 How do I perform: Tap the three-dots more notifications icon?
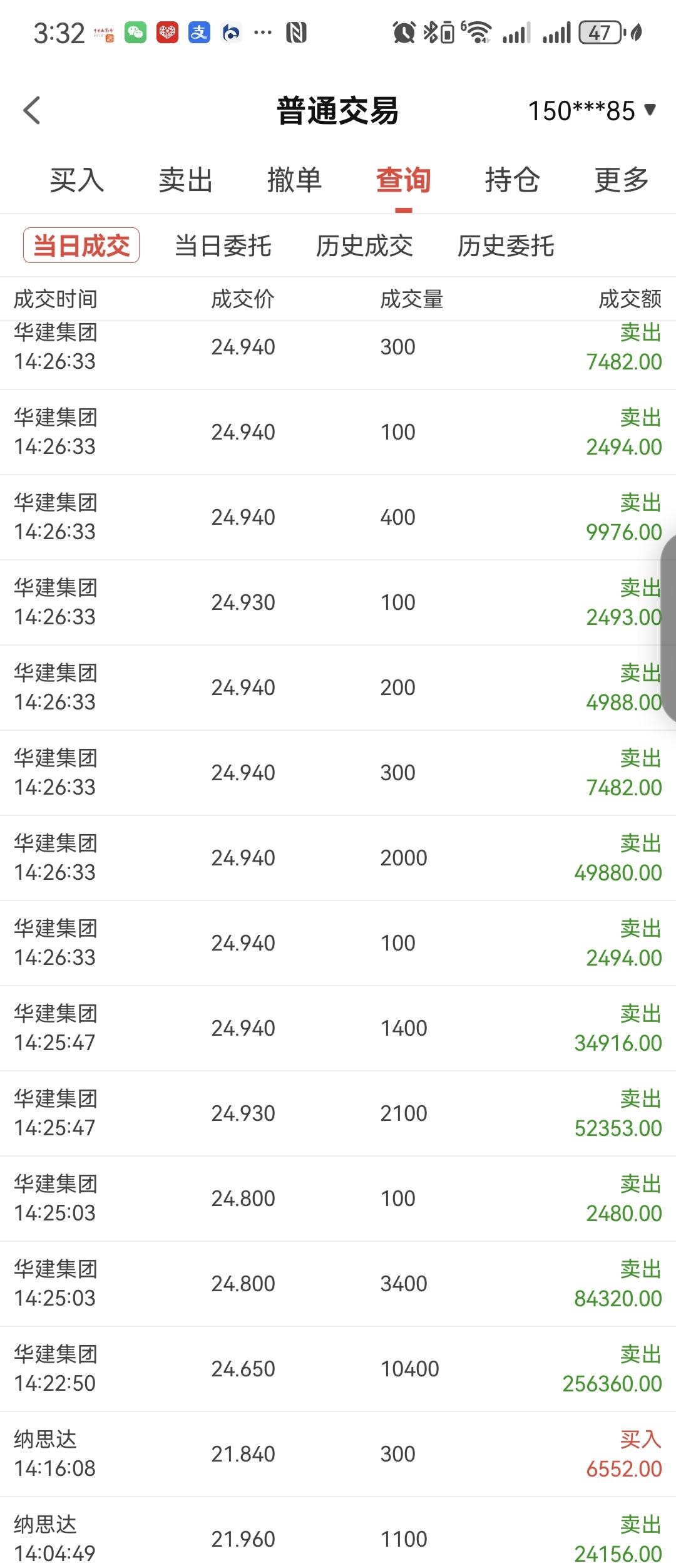pos(263,33)
